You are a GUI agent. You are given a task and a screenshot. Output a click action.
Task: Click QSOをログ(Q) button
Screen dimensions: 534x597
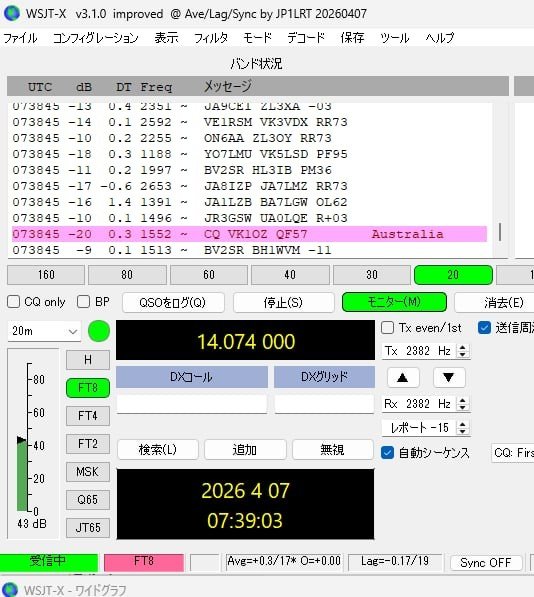173,302
